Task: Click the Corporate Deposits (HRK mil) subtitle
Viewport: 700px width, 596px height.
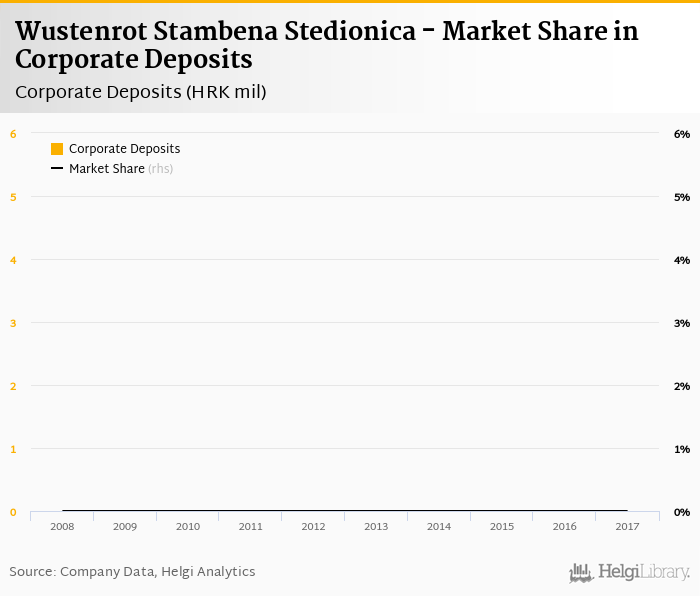Action: (x=141, y=92)
